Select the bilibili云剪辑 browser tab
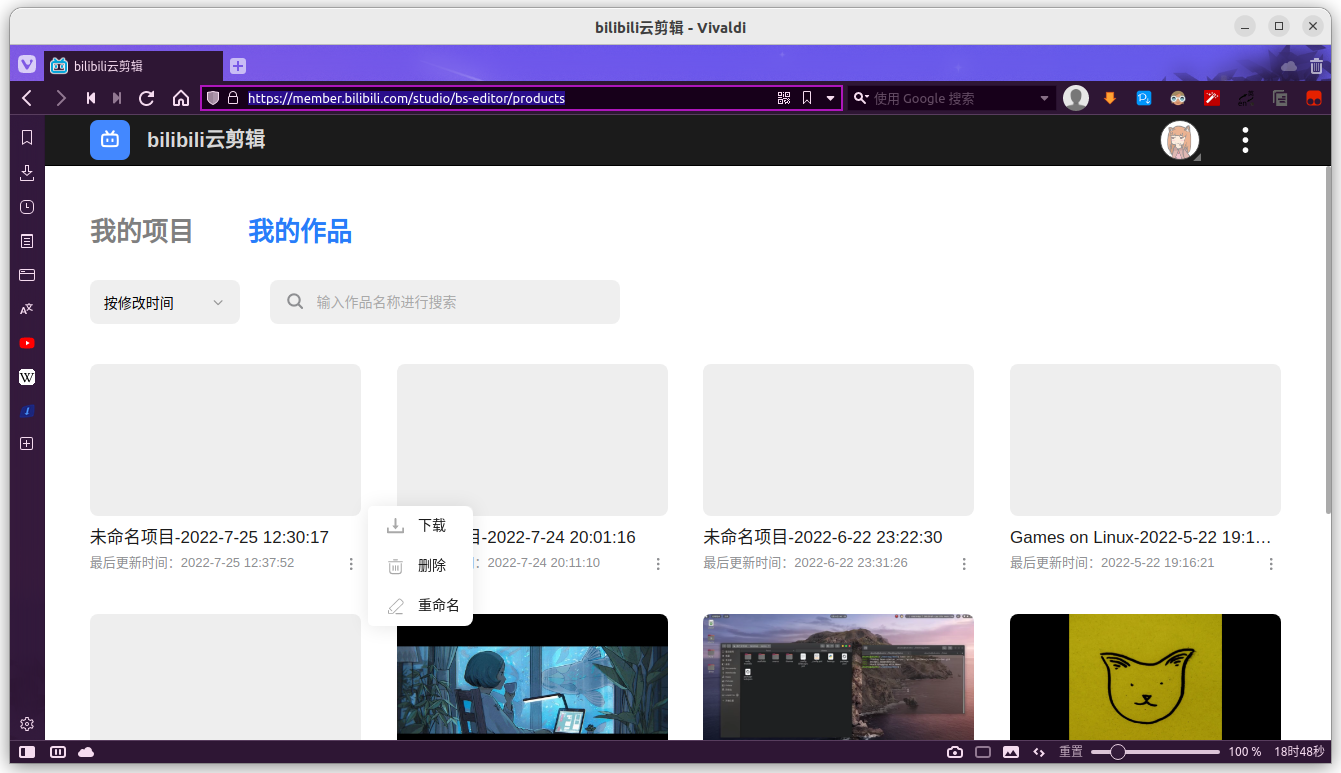The image size is (1341, 773). tap(133, 66)
